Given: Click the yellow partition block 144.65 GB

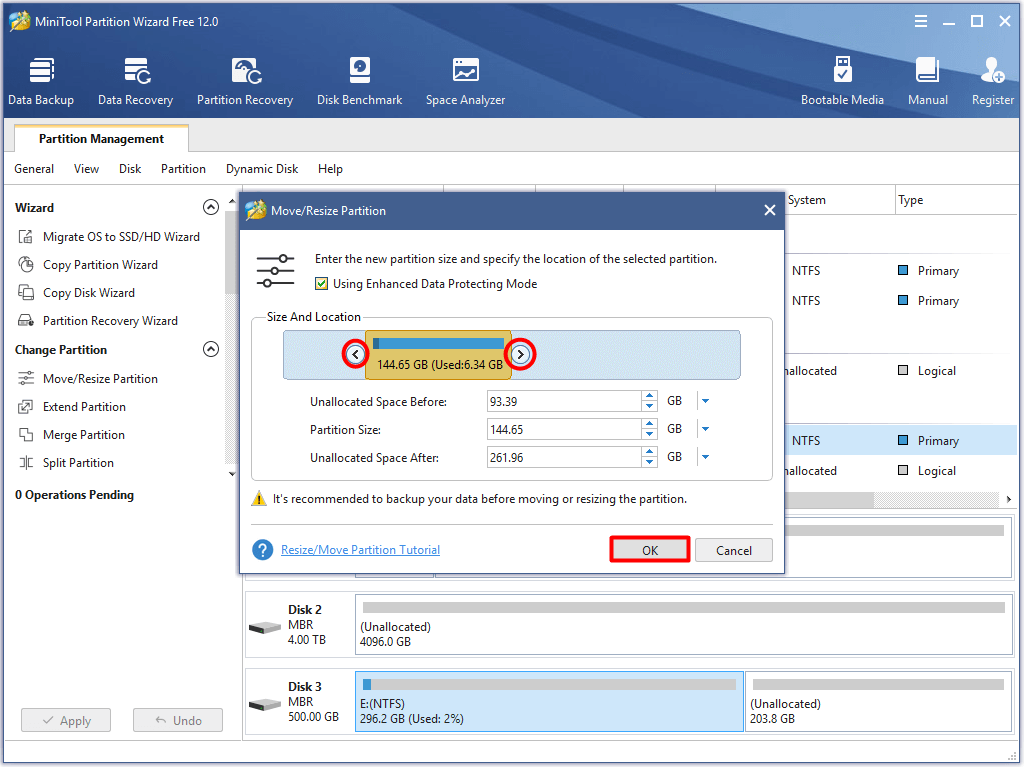Looking at the screenshot, I should click(438, 355).
